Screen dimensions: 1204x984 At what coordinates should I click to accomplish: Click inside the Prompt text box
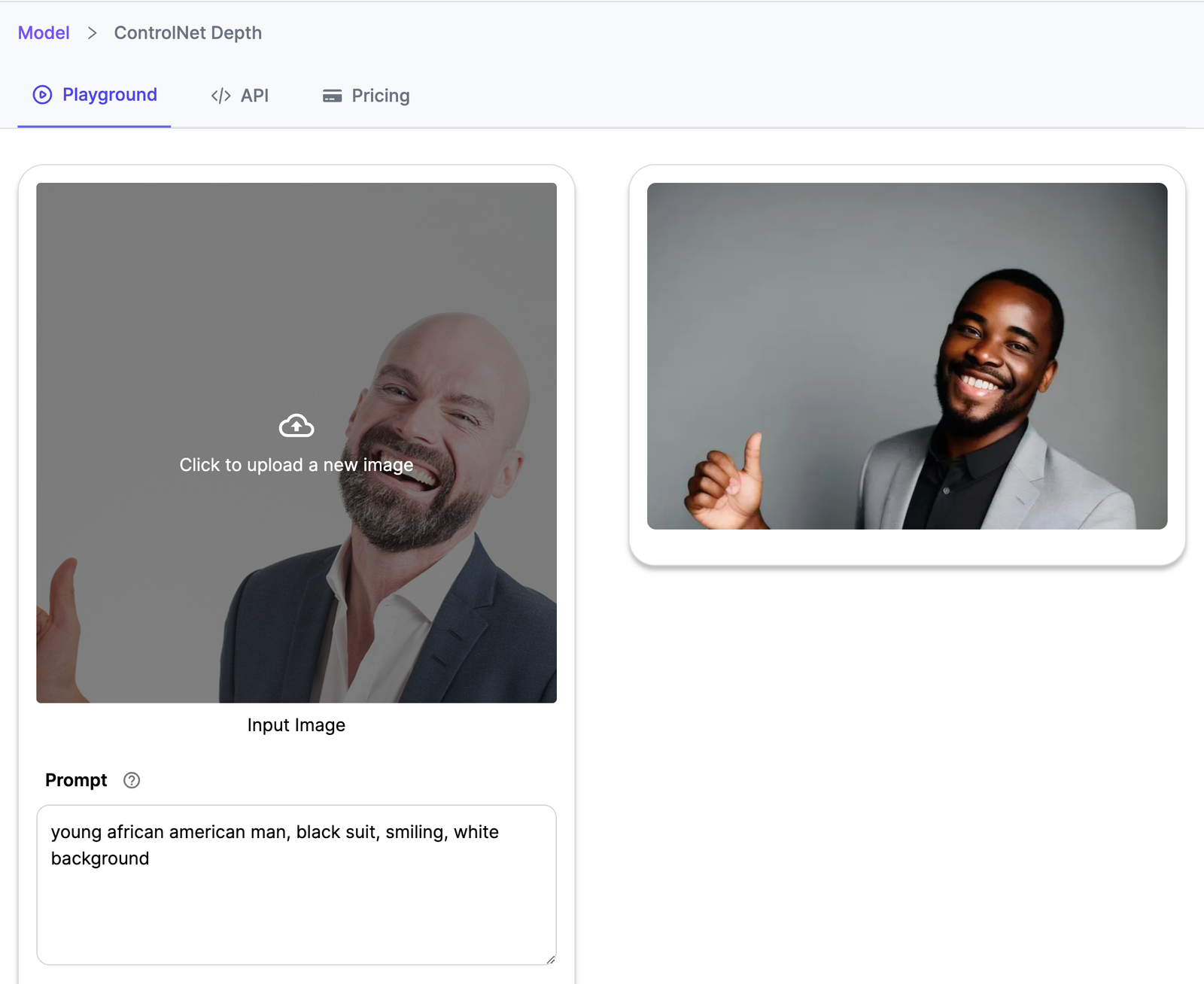pyautogui.click(x=296, y=910)
